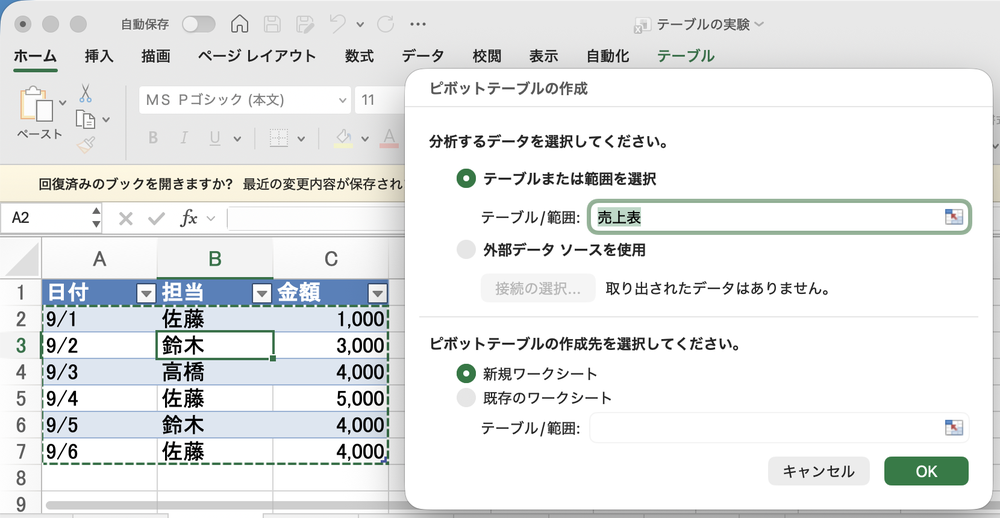Toggle Bold formatting
This screenshot has height=518, width=1000.
pyautogui.click(x=153, y=138)
